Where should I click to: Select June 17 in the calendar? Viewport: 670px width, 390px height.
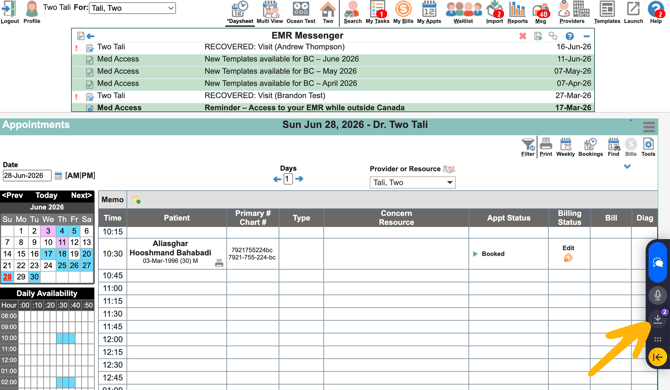point(48,254)
